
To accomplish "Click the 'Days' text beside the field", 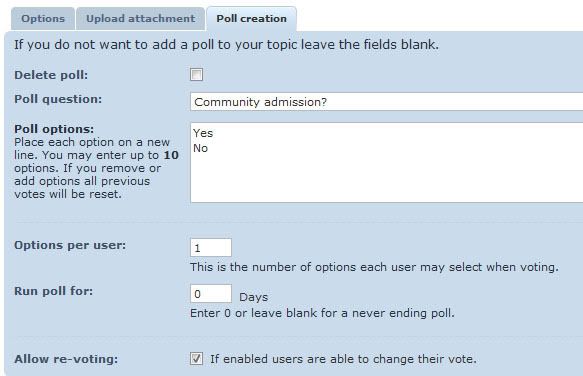I will 254,297.
